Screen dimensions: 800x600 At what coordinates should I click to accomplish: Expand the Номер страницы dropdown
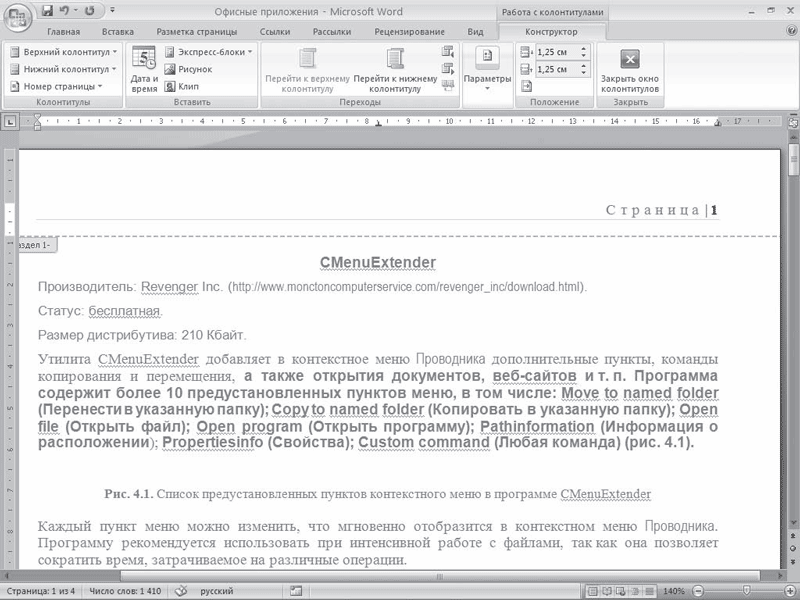(x=57, y=86)
